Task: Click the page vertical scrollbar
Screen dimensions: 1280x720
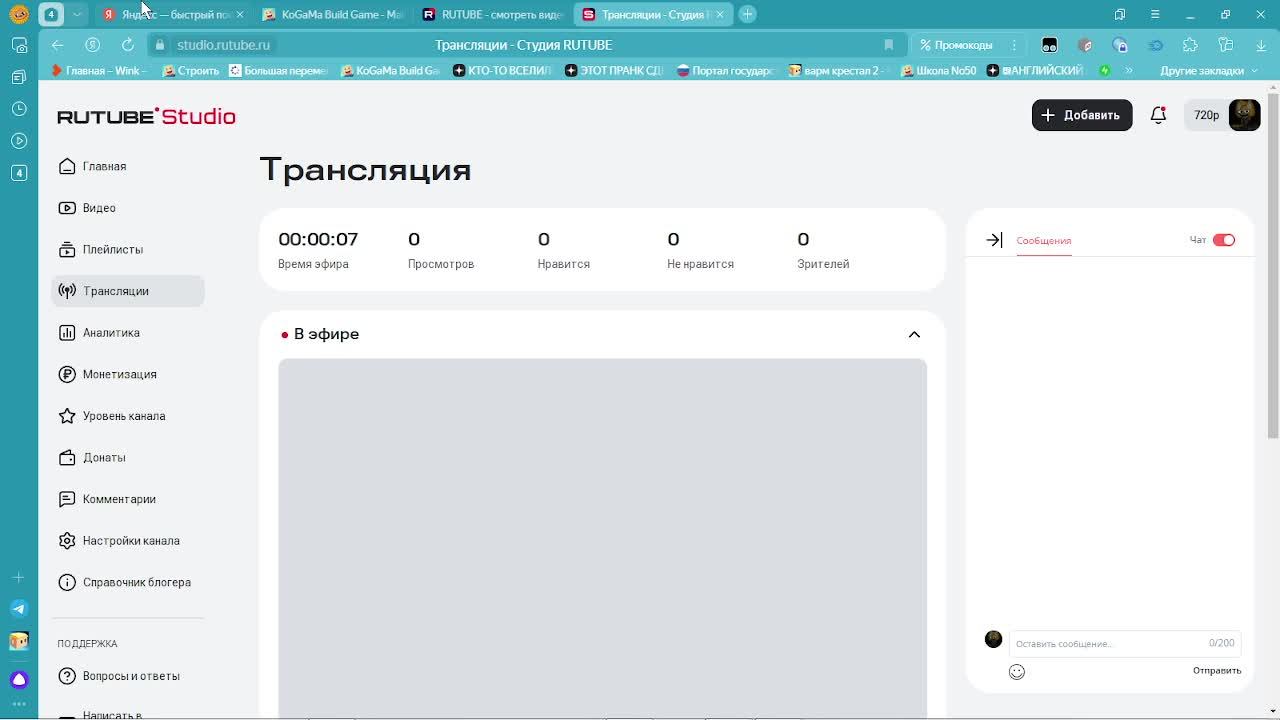Action: pos(1273,265)
